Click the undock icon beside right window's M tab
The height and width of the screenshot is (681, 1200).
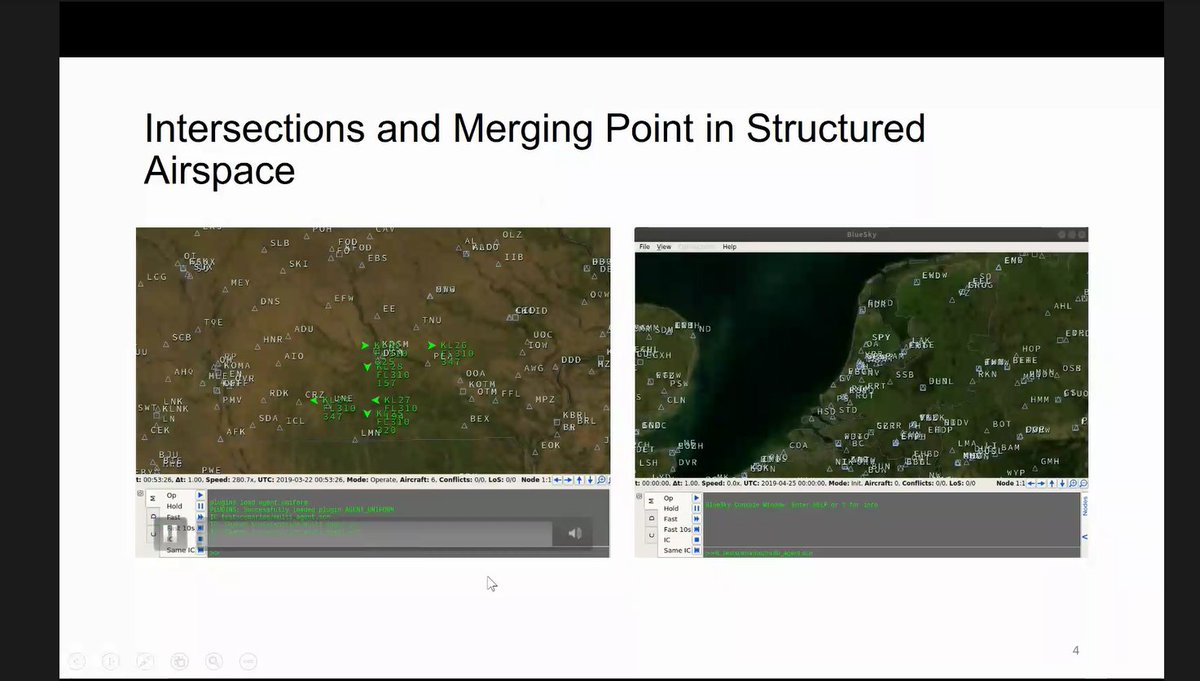tap(639, 496)
